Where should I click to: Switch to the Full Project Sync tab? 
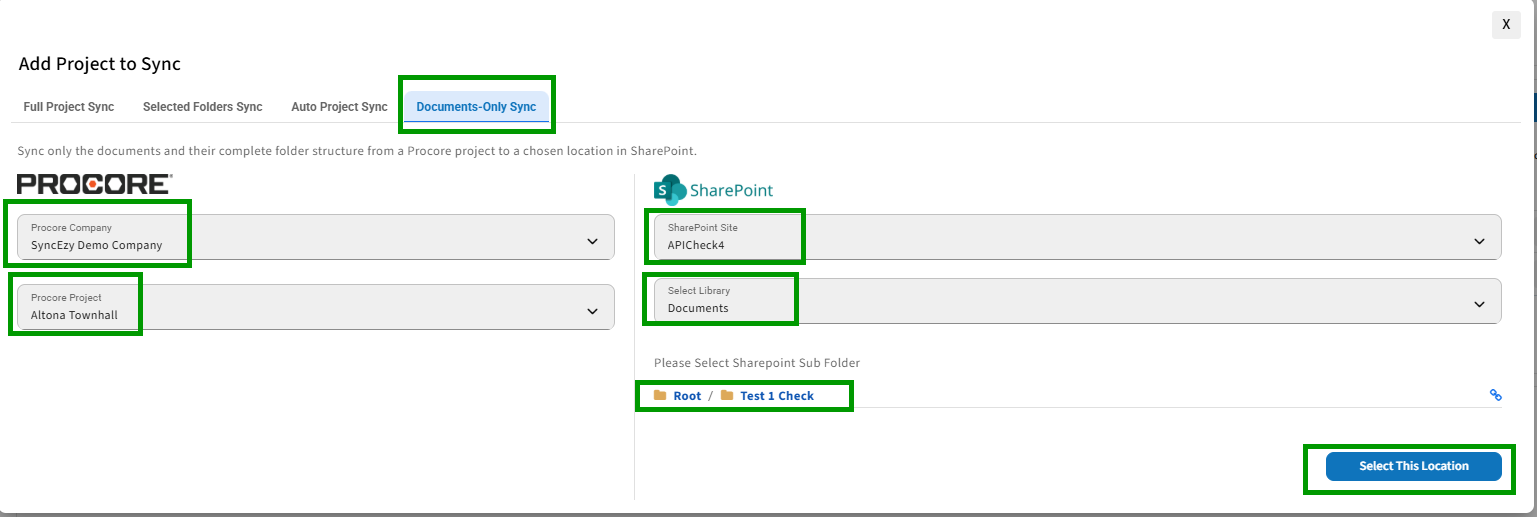coord(69,107)
